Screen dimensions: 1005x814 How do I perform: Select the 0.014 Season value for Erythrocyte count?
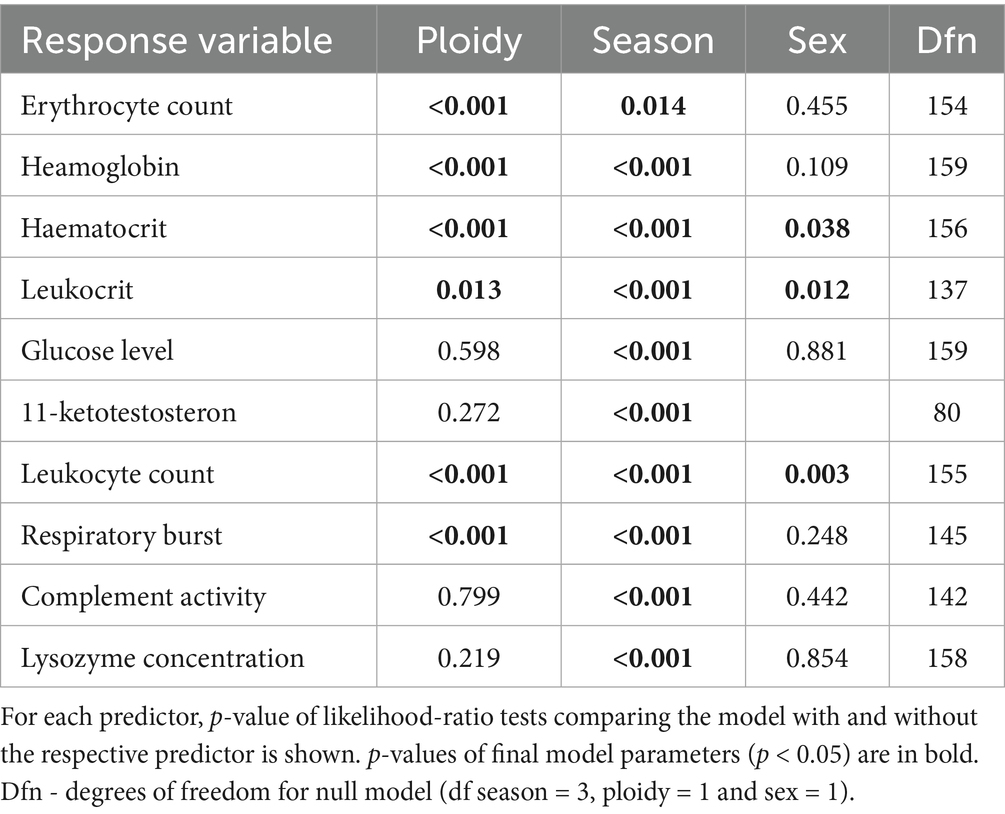click(653, 105)
